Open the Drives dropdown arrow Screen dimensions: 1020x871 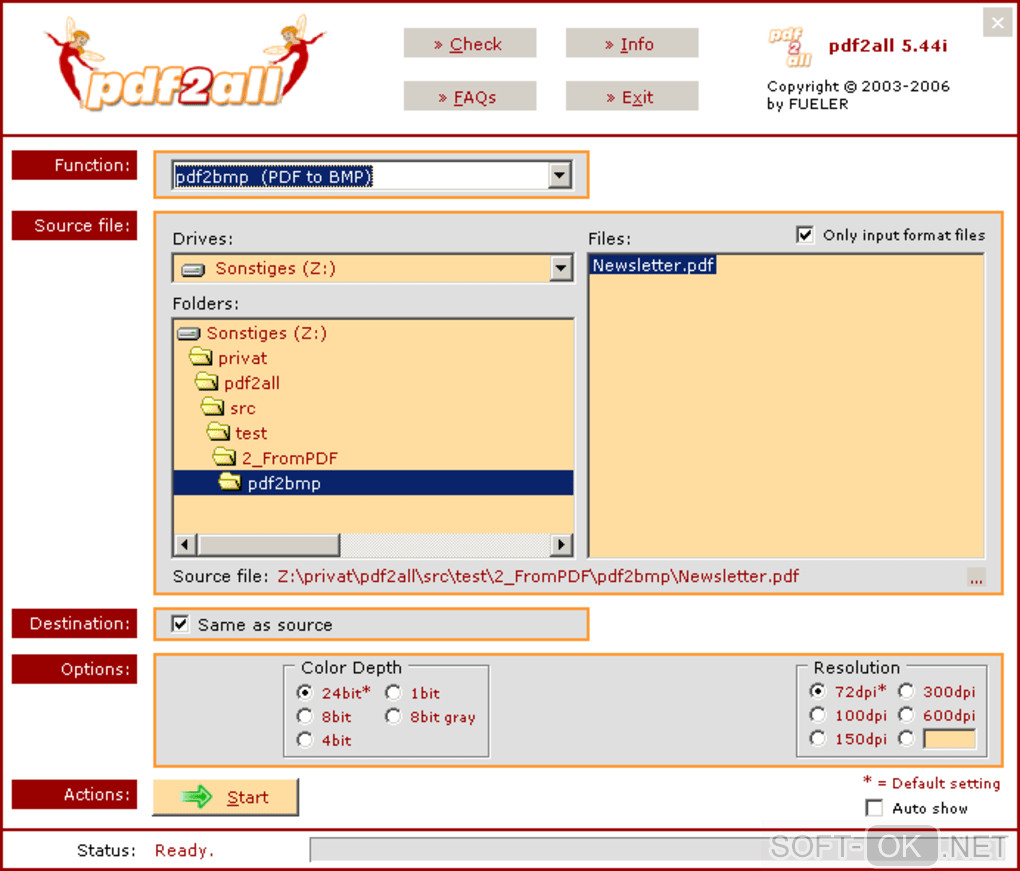[561, 268]
